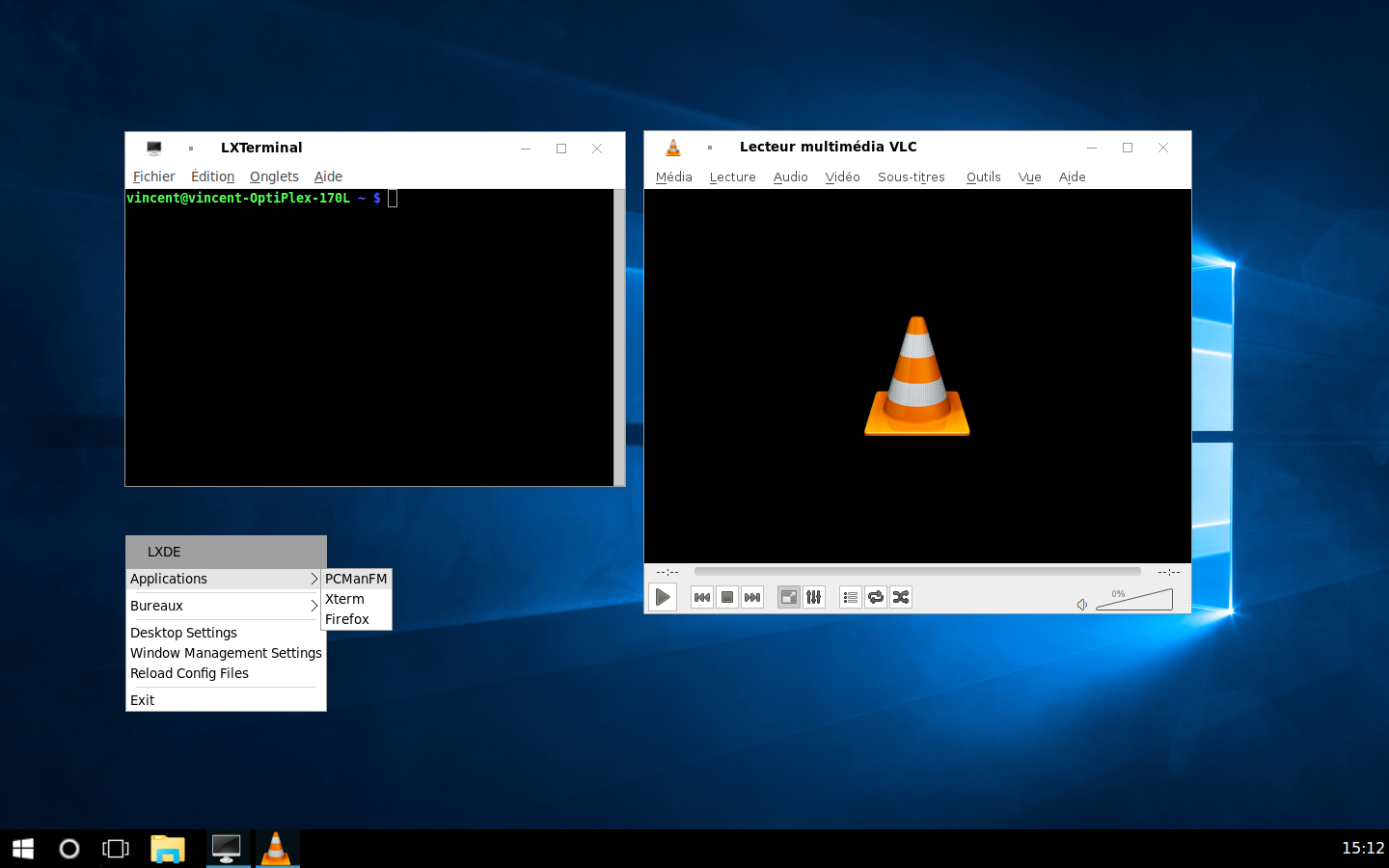The image size is (1389, 868).
Task: Click the LXTerminal title bar icon
Action: [154, 148]
